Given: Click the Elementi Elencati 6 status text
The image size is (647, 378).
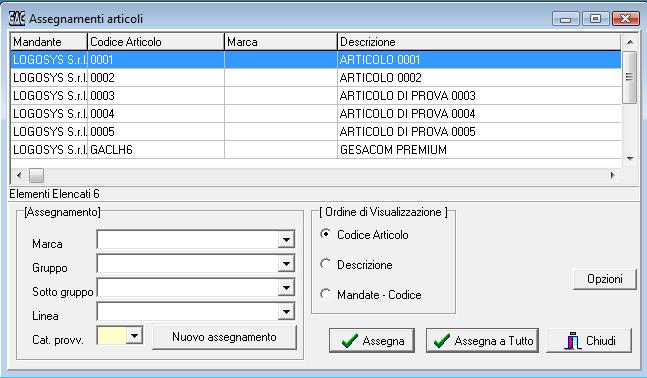Looking at the screenshot, I should [54, 194].
